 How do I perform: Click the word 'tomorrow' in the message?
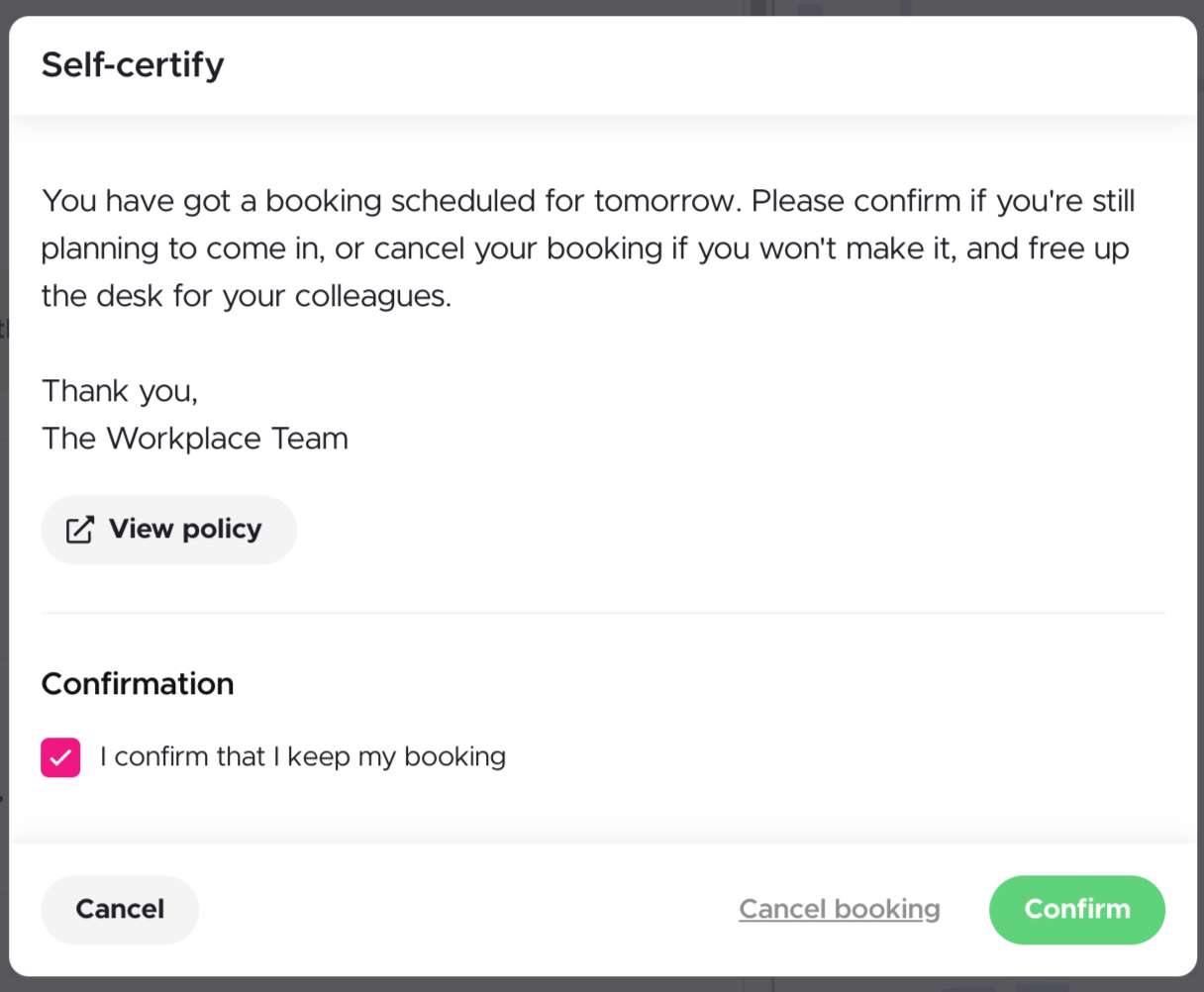[665, 201]
